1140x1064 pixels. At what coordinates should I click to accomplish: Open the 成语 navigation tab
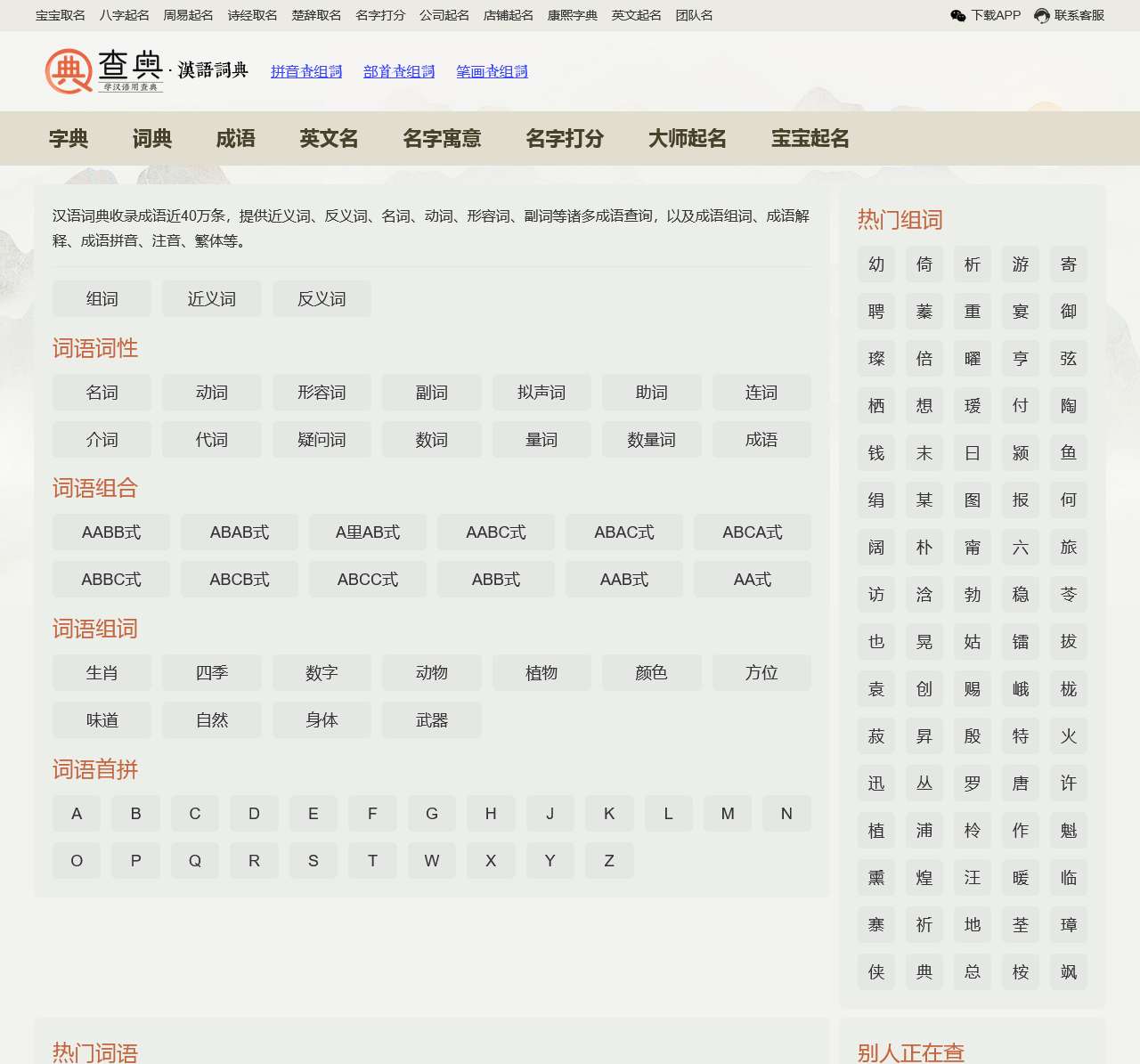[x=235, y=138]
